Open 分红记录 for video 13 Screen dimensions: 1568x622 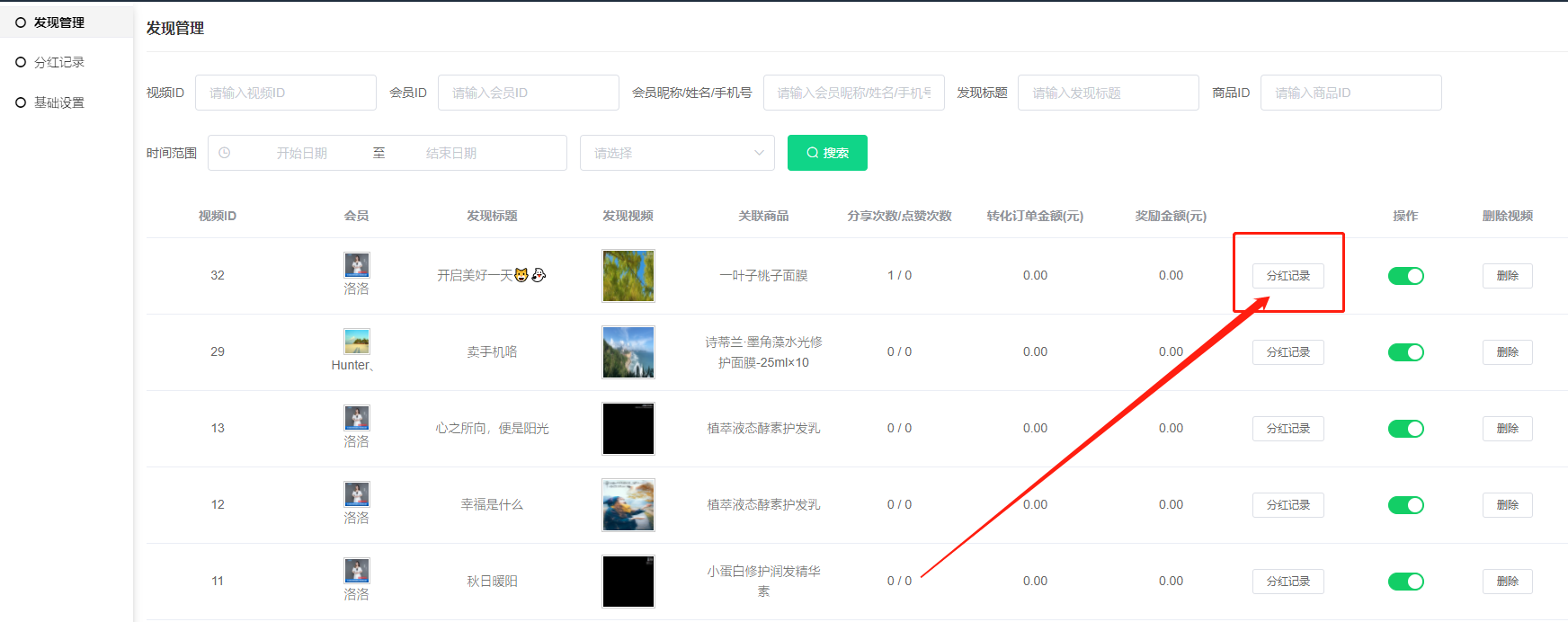(1288, 429)
